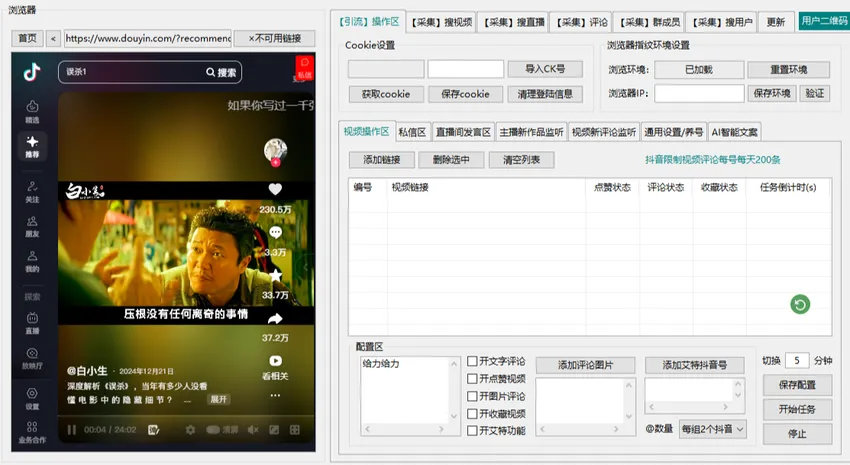
Task: Enable 开艾特功能 checkbox
Action: coord(472,430)
